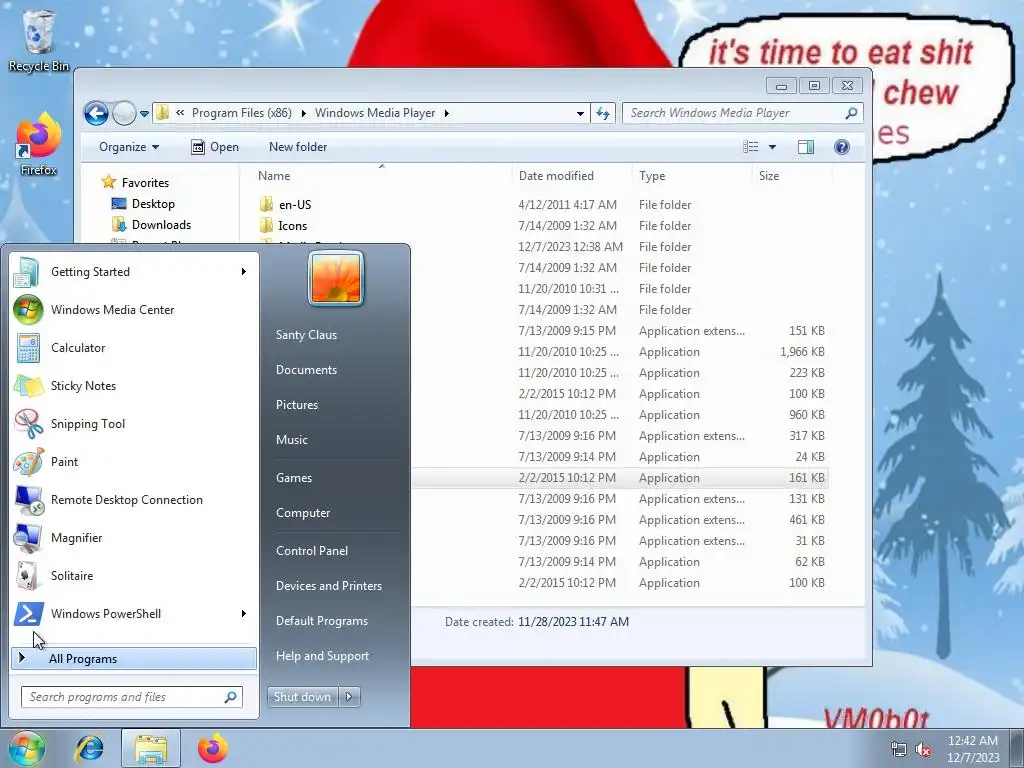Click Program Files (x86) breadcrumb
1024x768 pixels.
click(x=242, y=113)
